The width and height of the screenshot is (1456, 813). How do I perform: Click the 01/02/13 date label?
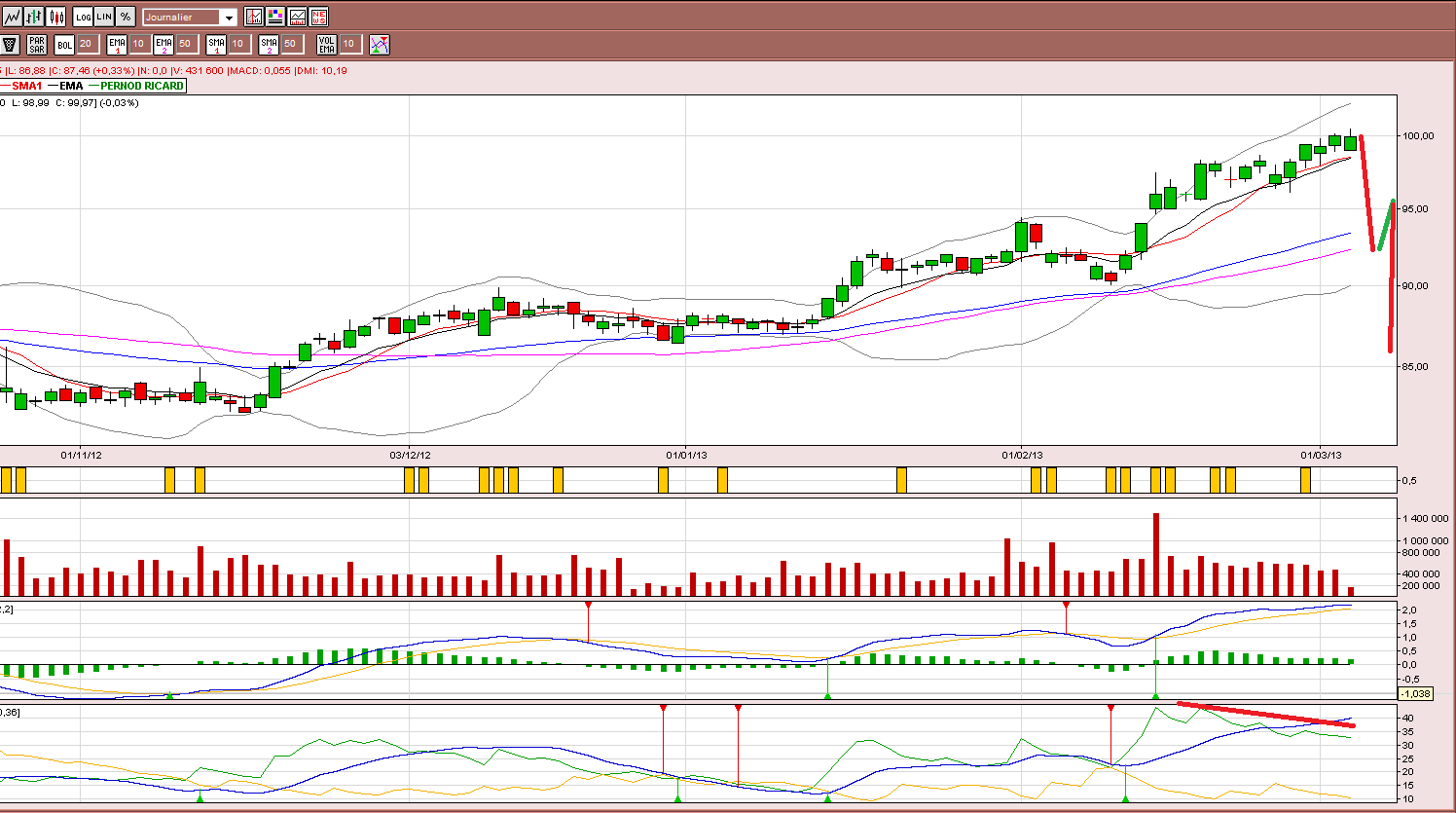click(x=1022, y=455)
